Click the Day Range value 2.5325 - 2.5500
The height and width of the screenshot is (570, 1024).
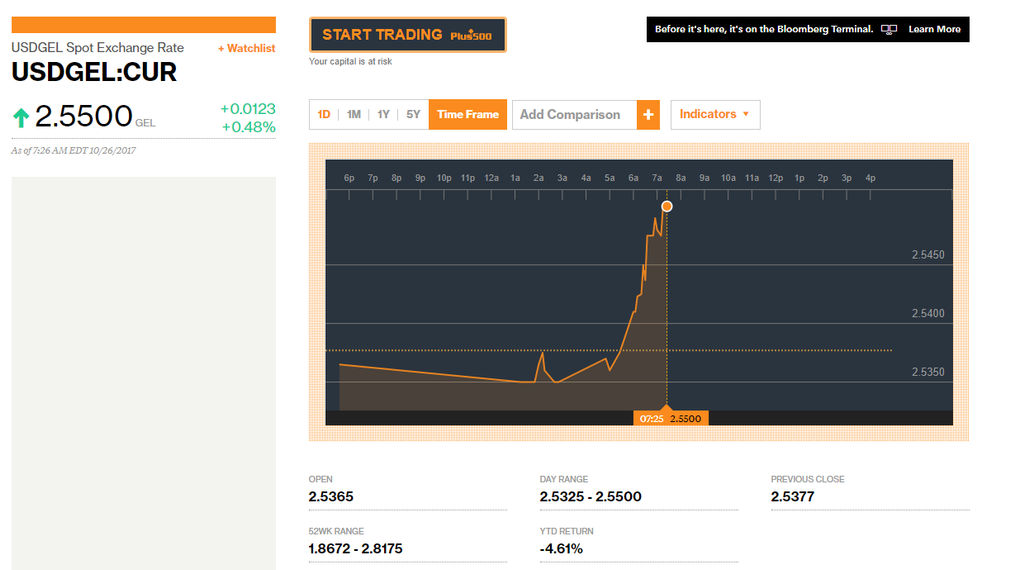pyautogui.click(x=590, y=497)
